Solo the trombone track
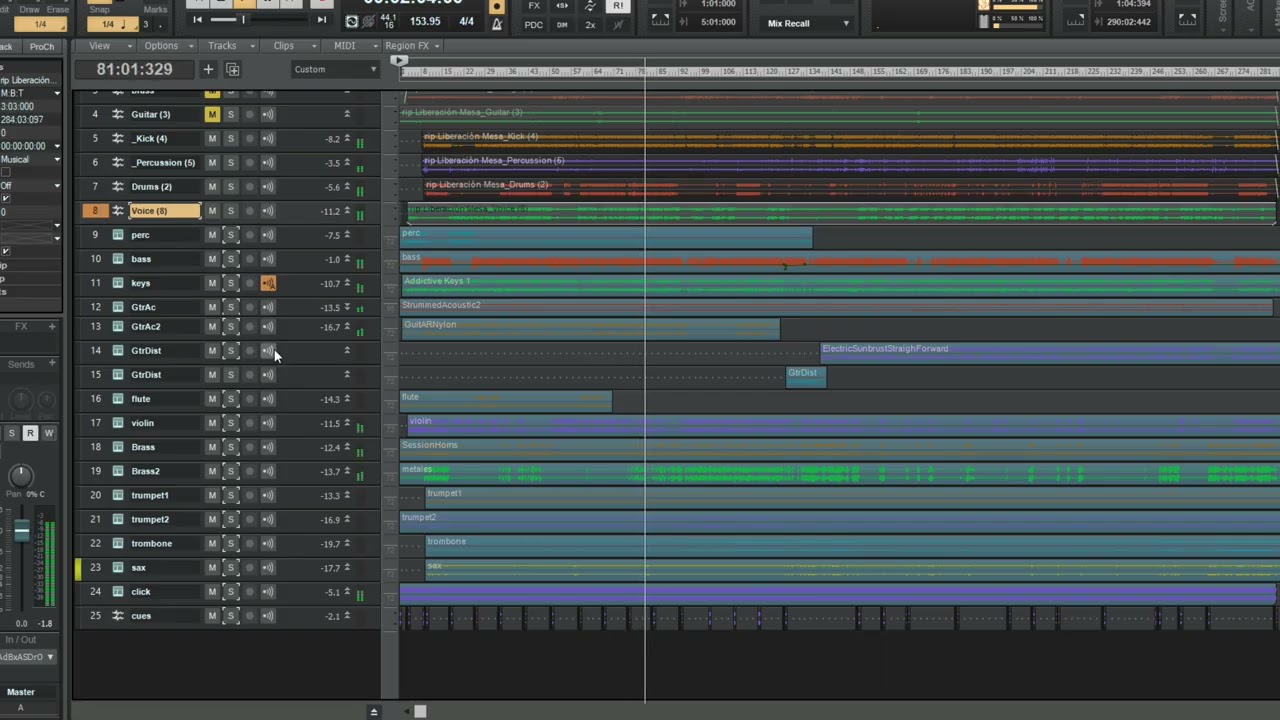This screenshot has width=1280, height=720. (230, 543)
